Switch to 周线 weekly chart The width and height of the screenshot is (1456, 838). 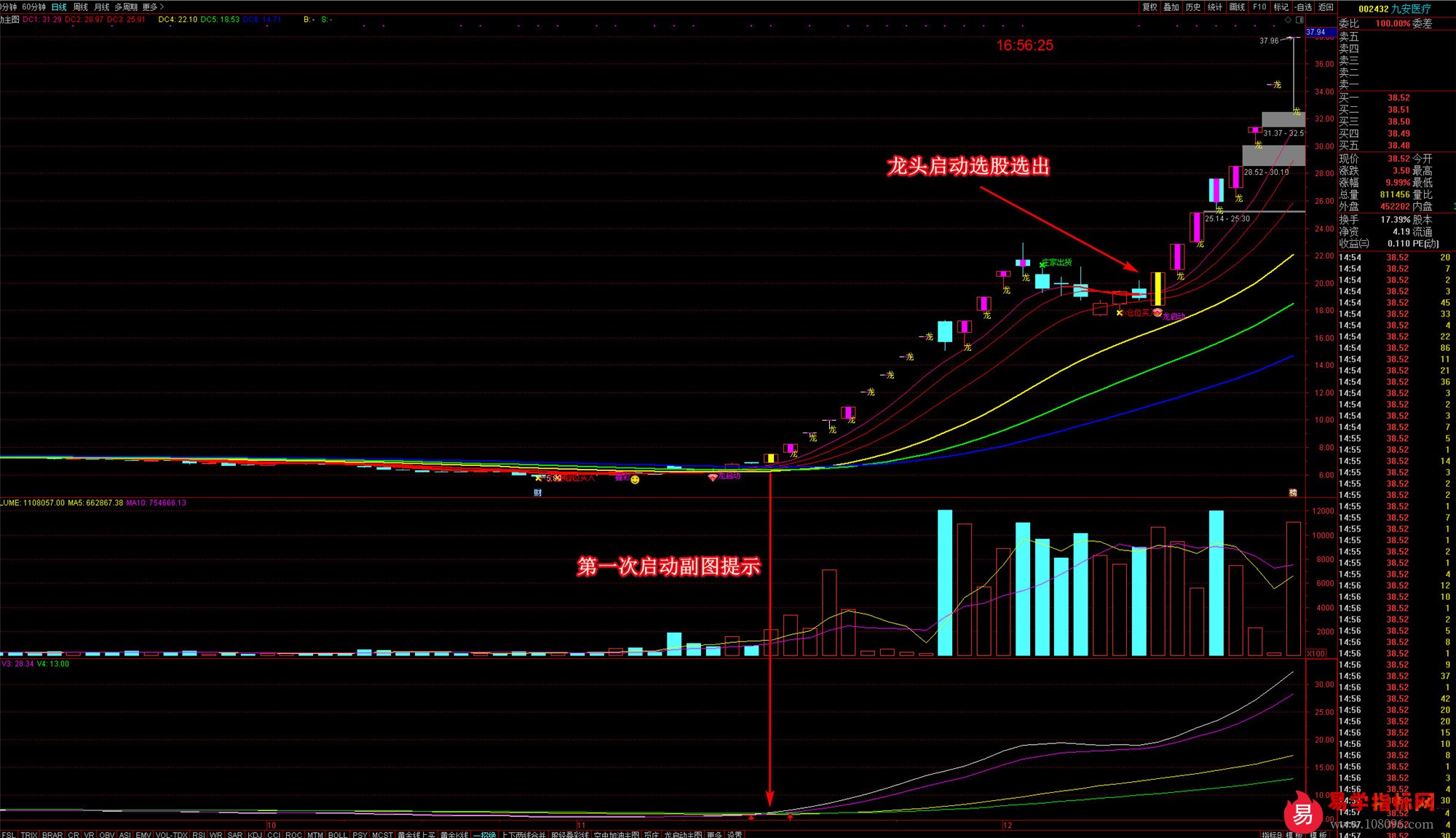80,7
